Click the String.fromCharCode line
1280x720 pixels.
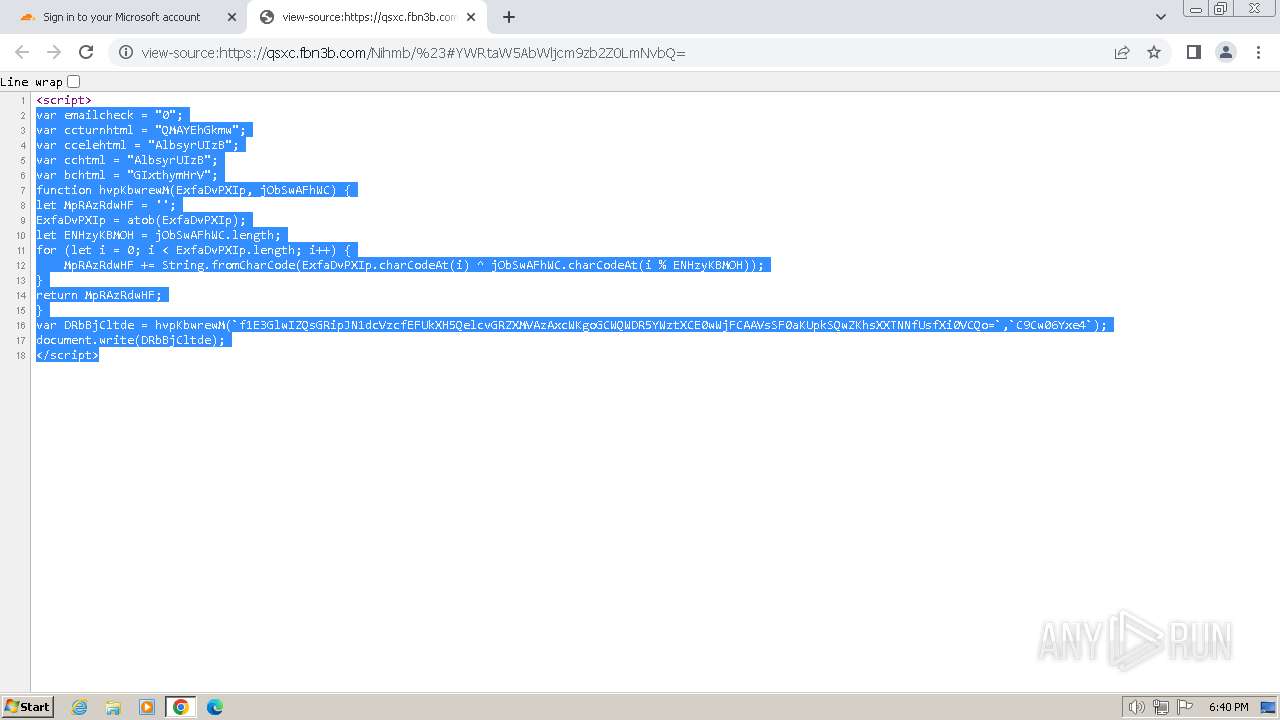[413, 265]
